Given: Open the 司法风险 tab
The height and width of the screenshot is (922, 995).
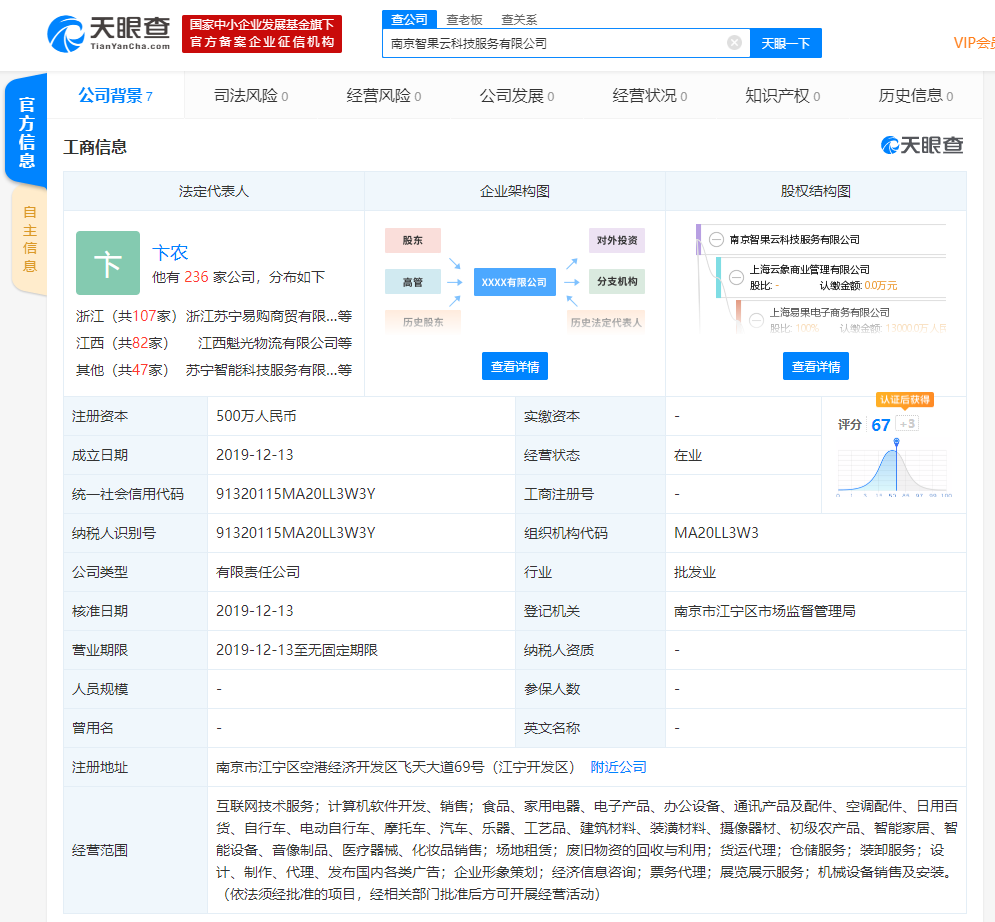Looking at the screenshot, I should tap(250, 96).
